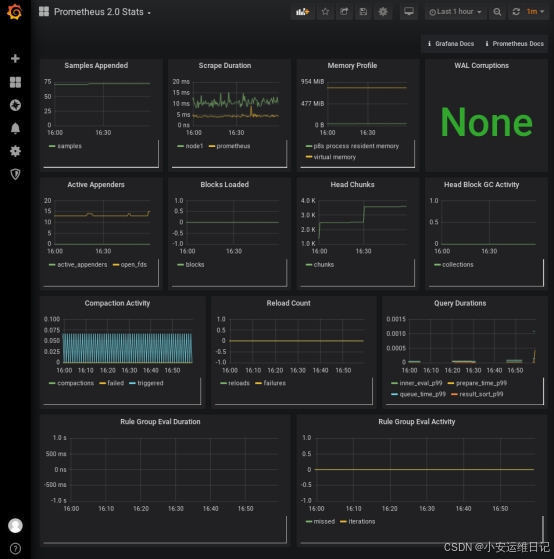The image size is (554, 559).
Task: Open the Server Admin shield icon
Action: pyautogui.click(x=15, y=174)
